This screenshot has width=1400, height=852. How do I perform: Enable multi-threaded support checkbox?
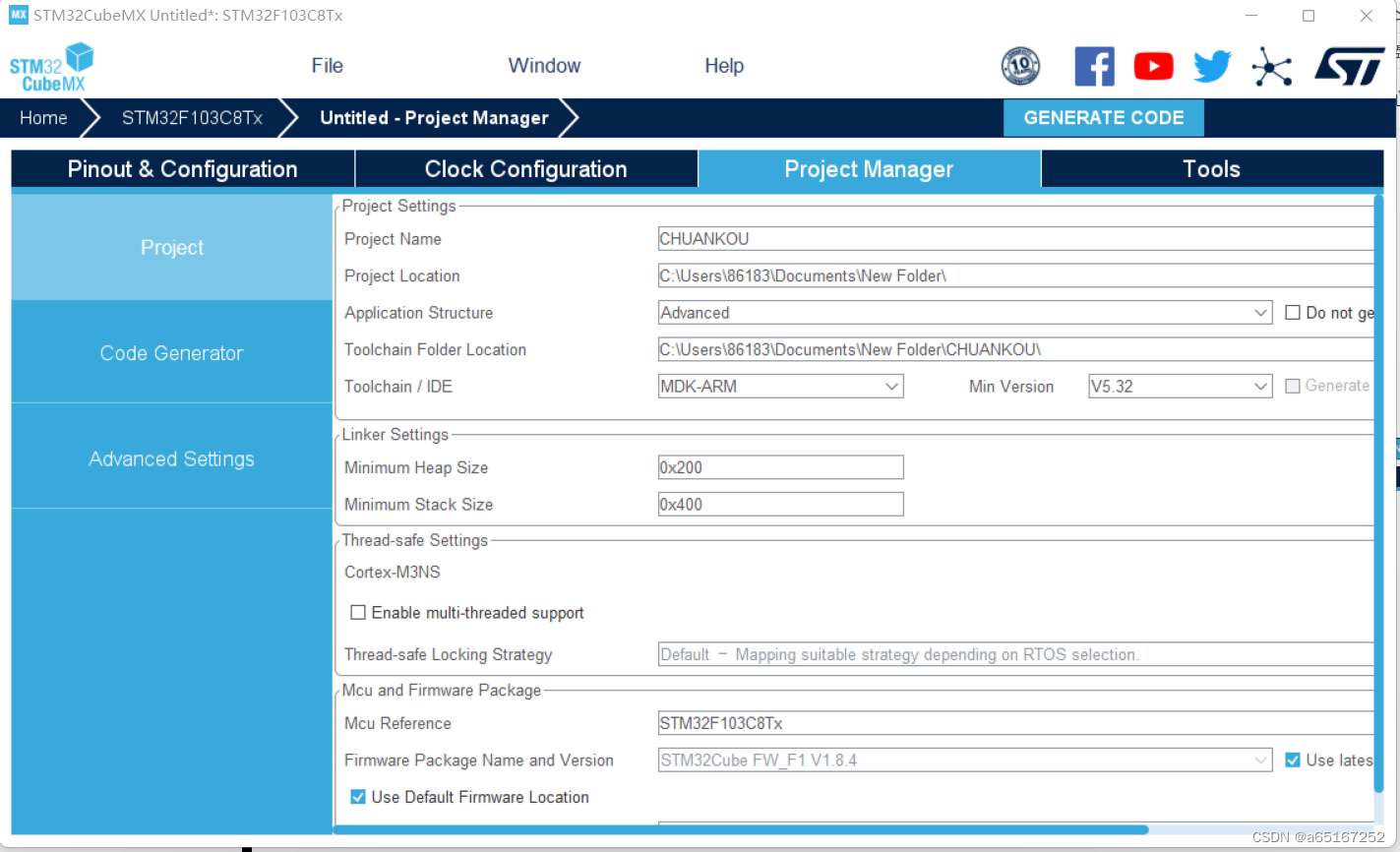click(x=358, y=613)
